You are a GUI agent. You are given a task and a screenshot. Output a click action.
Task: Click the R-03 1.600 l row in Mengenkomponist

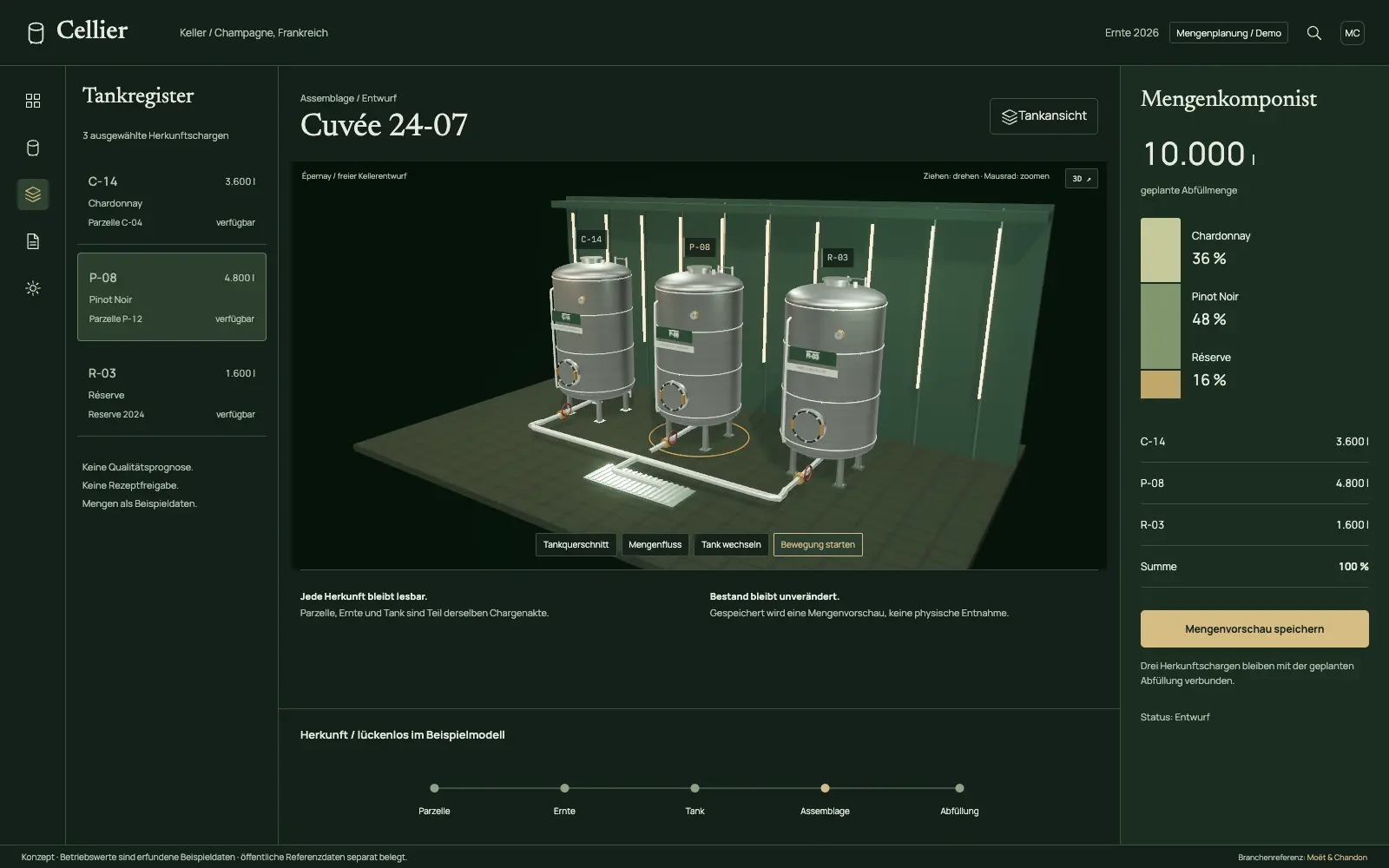coord(1254,525)
